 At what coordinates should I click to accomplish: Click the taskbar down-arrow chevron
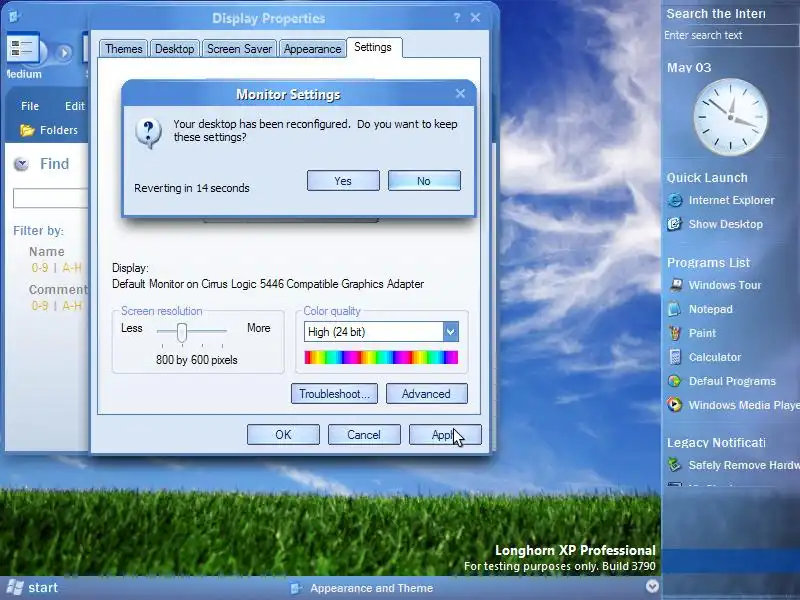[x=652, y=586]
